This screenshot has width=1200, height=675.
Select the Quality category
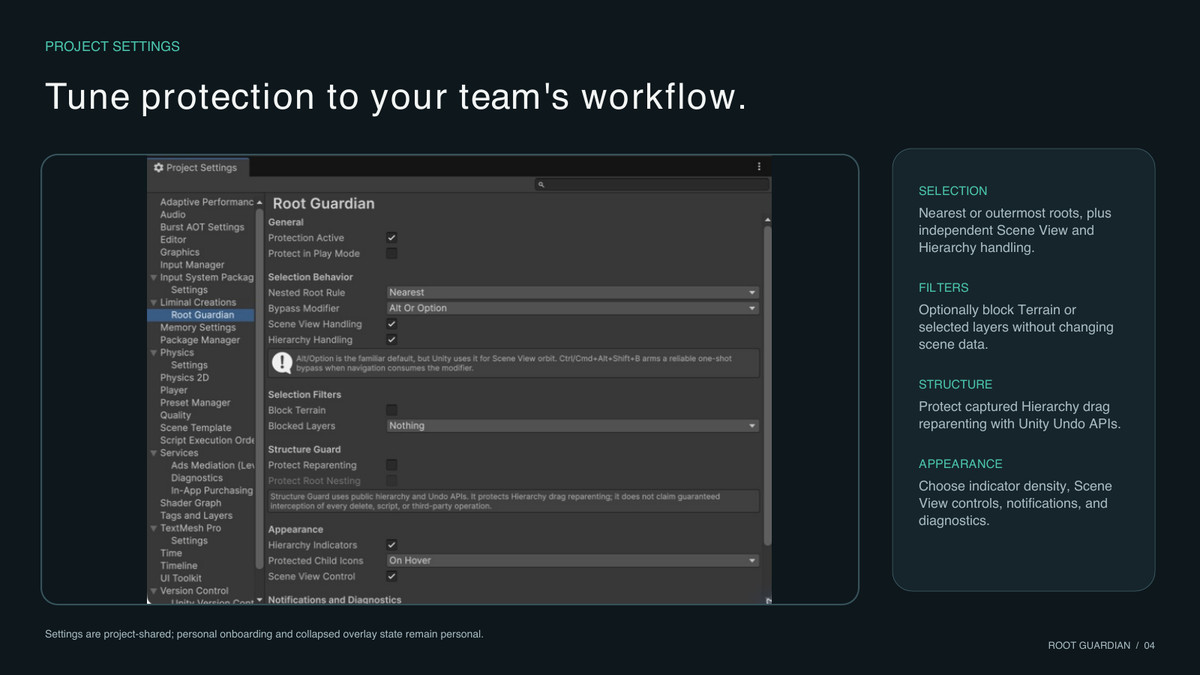pyautogui.click(x=175, y=415)
